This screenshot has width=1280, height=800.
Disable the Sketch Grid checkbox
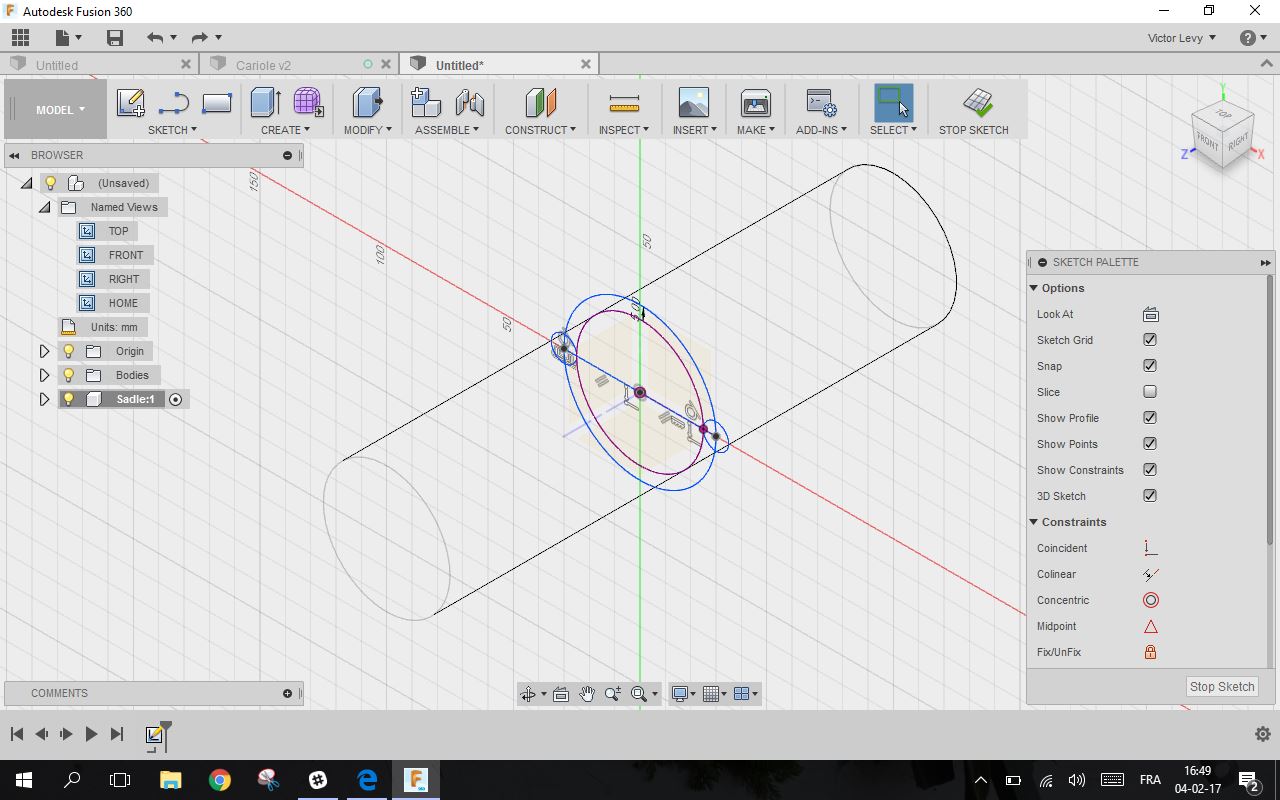click(1150, 340)
